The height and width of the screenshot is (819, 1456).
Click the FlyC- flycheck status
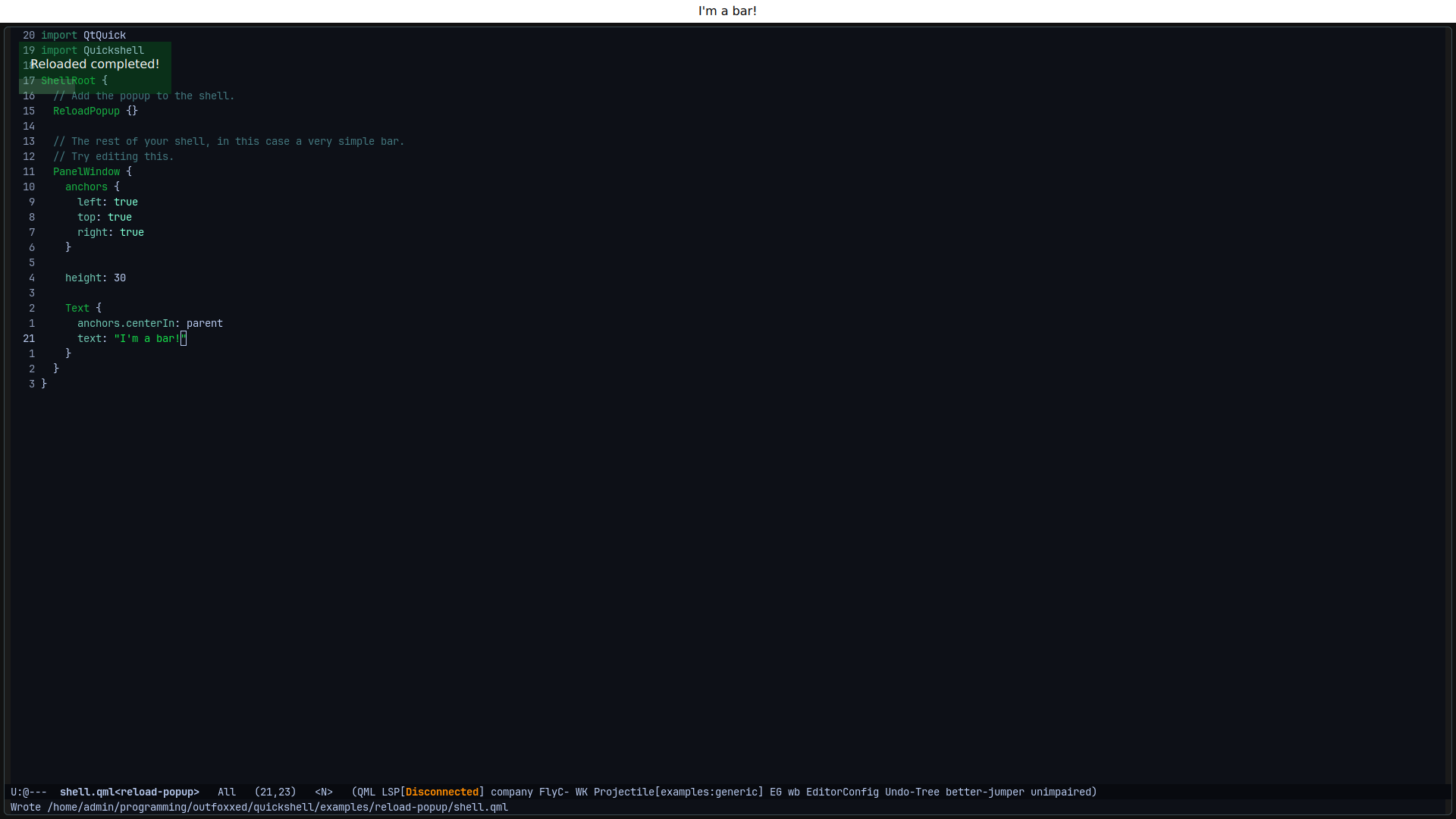coord(554,792)
